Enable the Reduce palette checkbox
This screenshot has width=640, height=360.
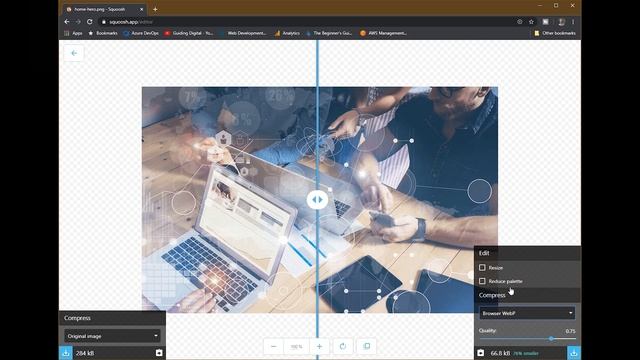[482, 281]
